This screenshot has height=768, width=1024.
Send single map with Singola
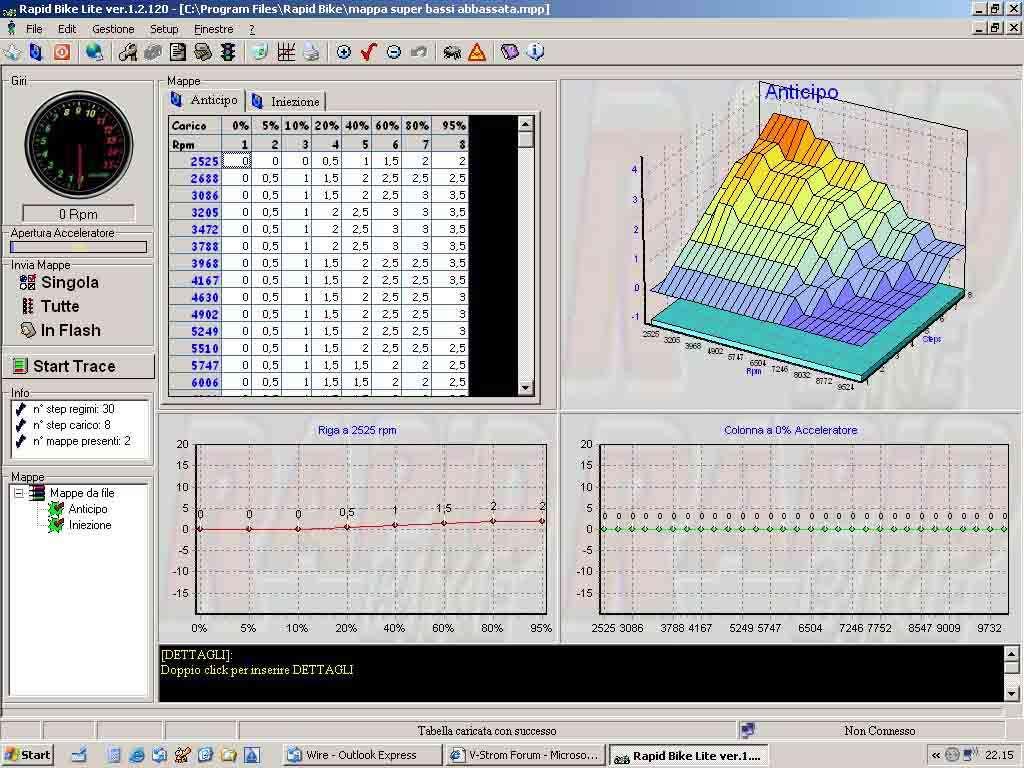(59, 282)
